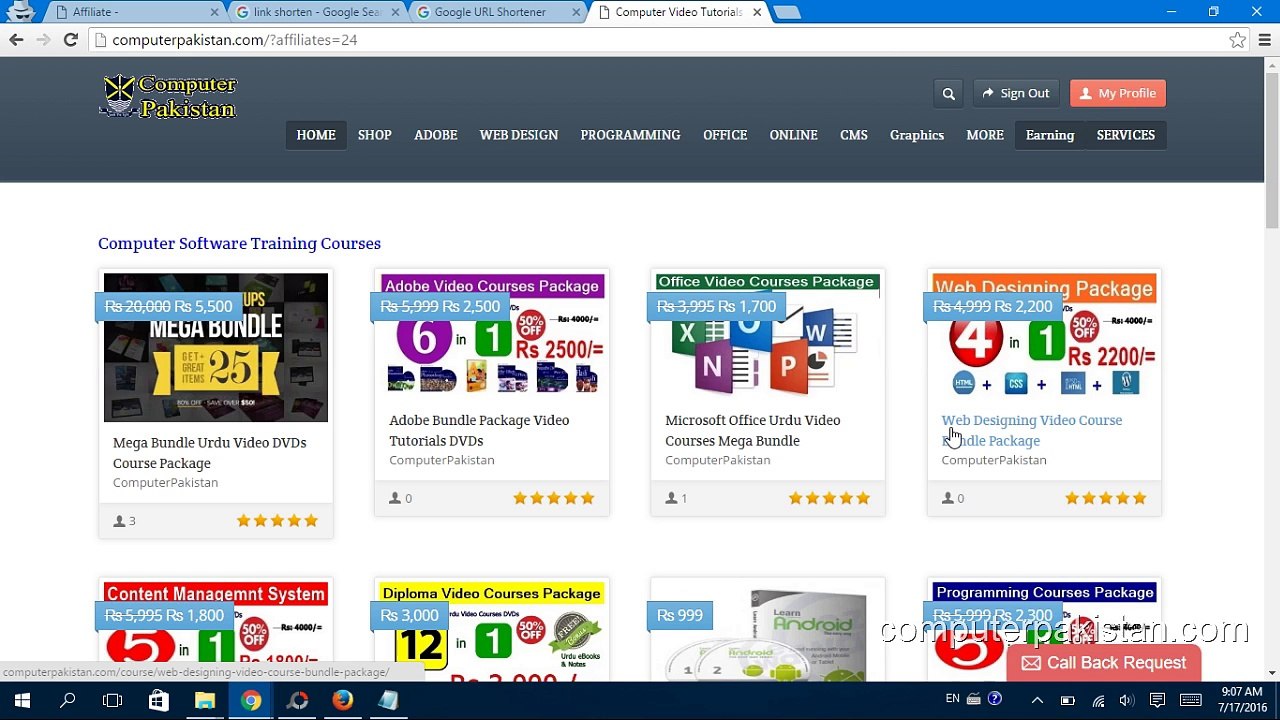Open the SHOP menu
This screenshot has width=1280, height=720.
375,135
